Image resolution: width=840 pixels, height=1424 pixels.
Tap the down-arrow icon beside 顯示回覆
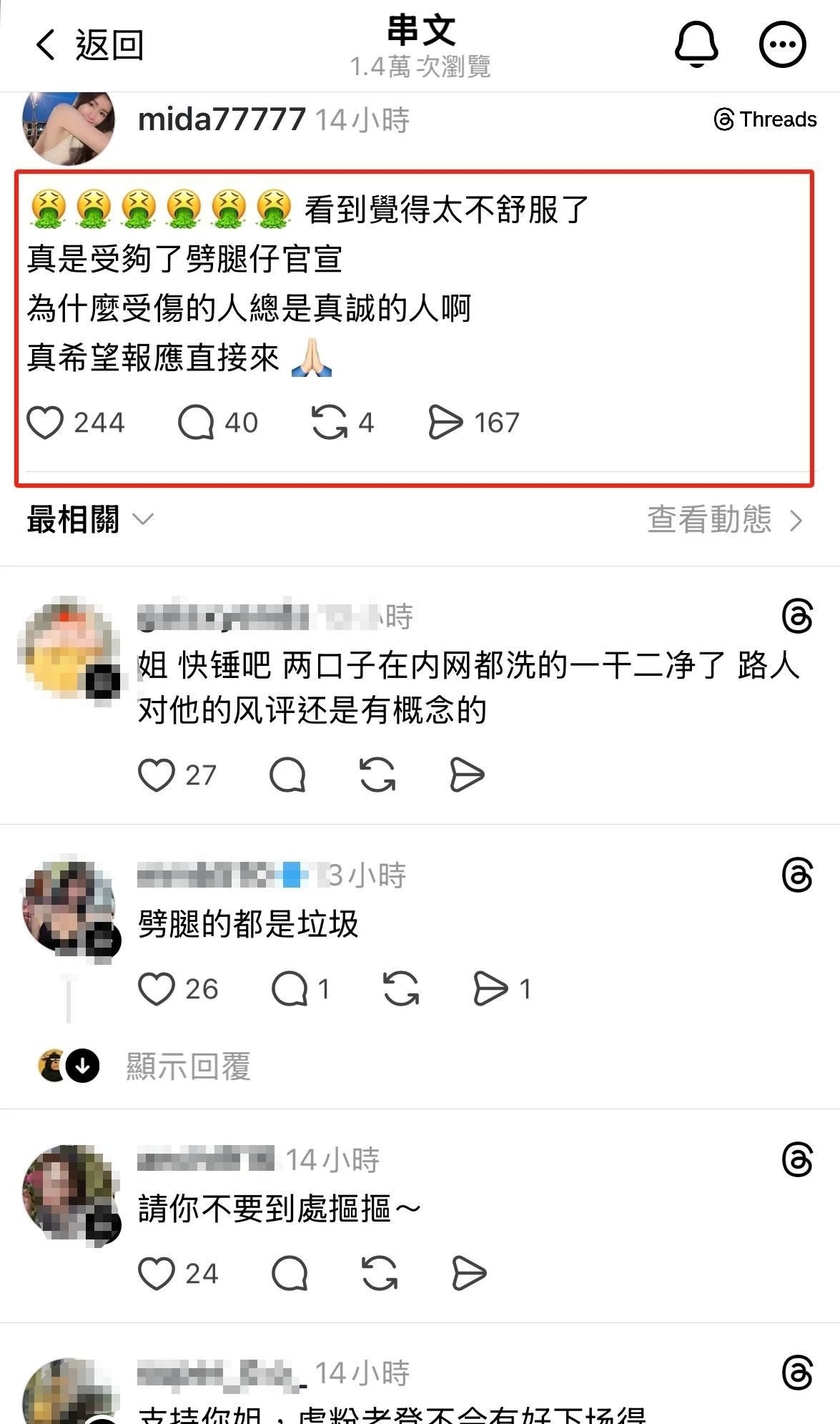pos(83,1066)
